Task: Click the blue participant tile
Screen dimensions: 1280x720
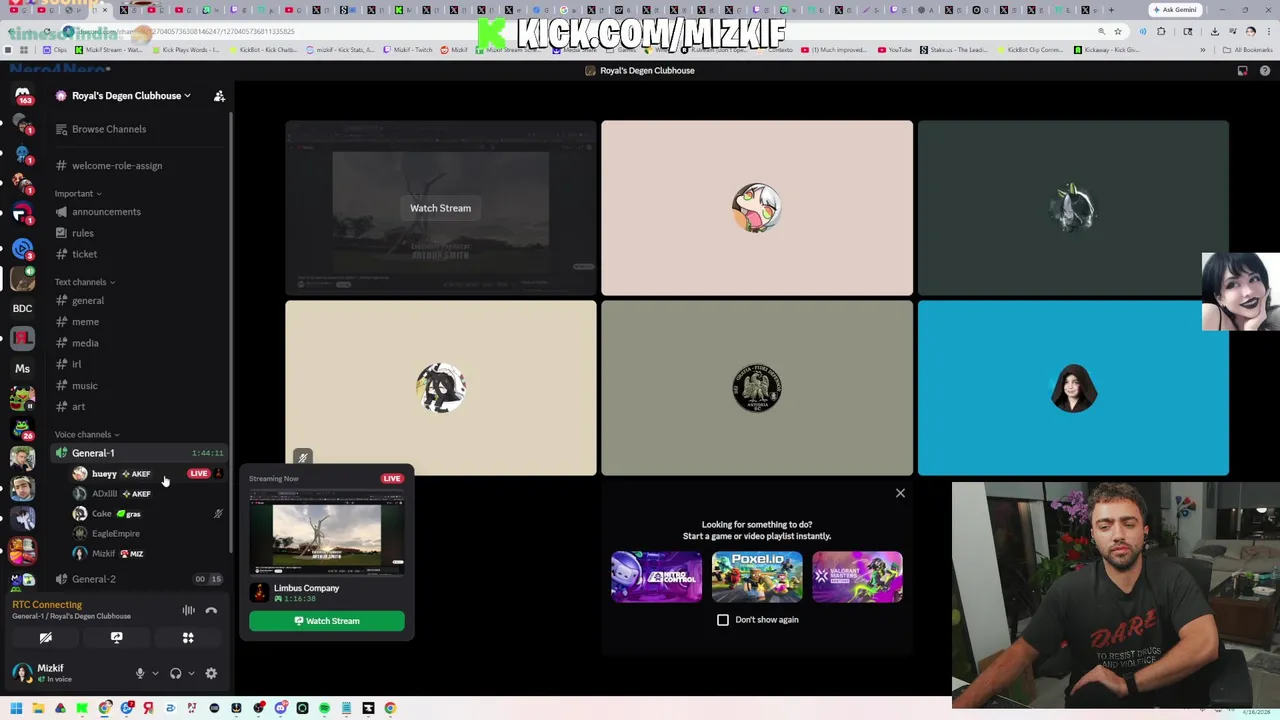Action: pos(1073,388)
